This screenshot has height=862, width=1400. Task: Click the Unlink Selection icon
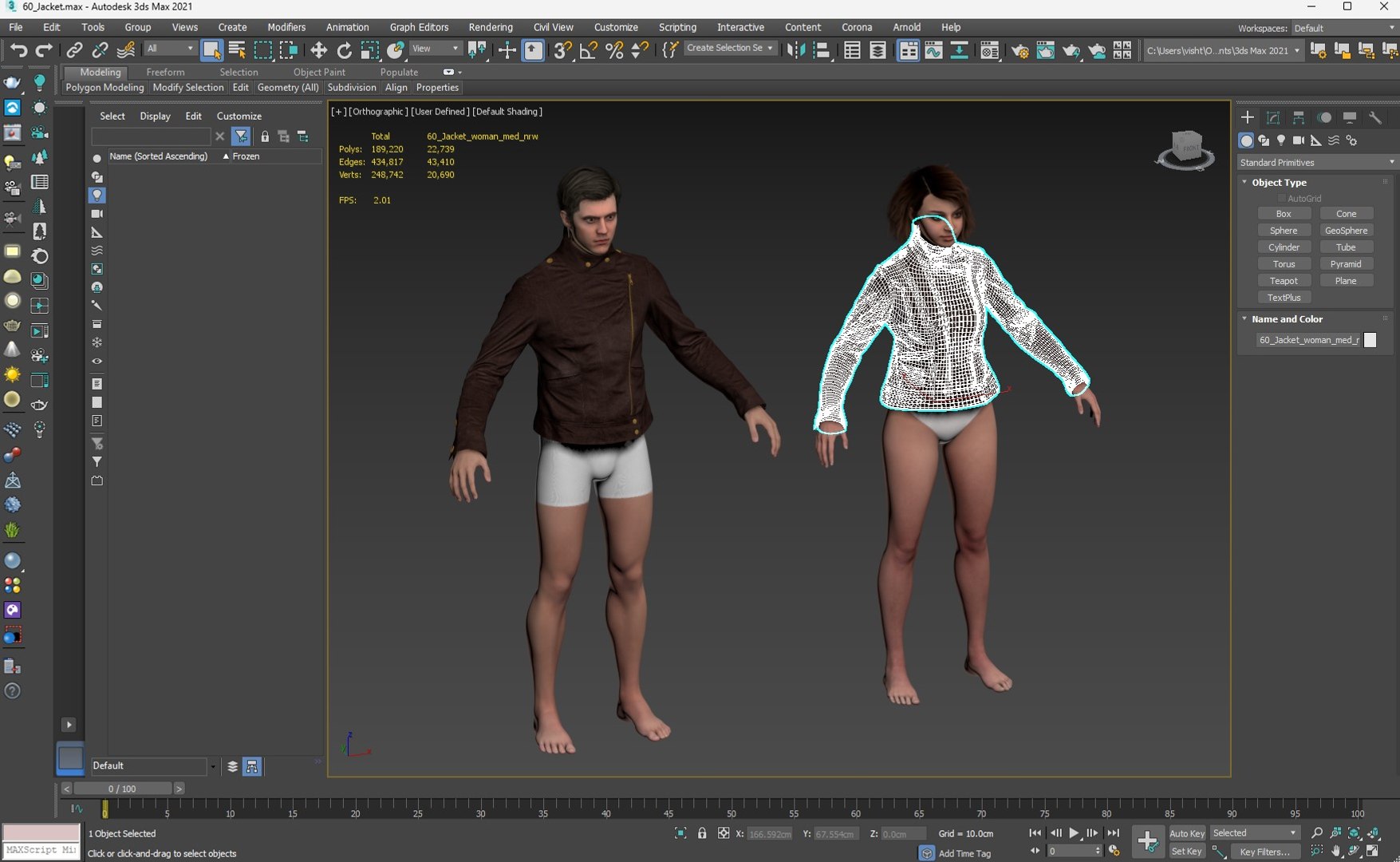100,50
